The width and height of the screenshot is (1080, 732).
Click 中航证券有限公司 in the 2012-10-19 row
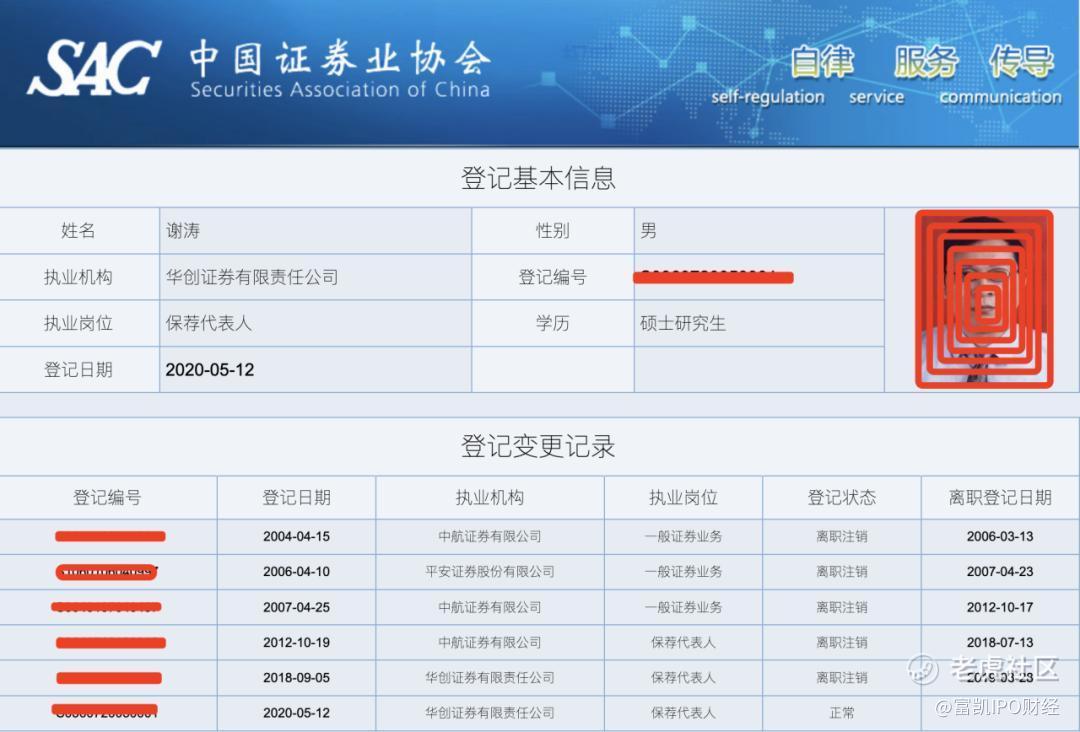point(490,642)
